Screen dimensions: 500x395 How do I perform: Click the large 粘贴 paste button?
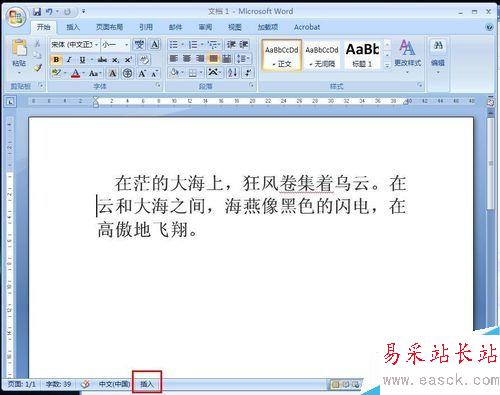[19, 53]
